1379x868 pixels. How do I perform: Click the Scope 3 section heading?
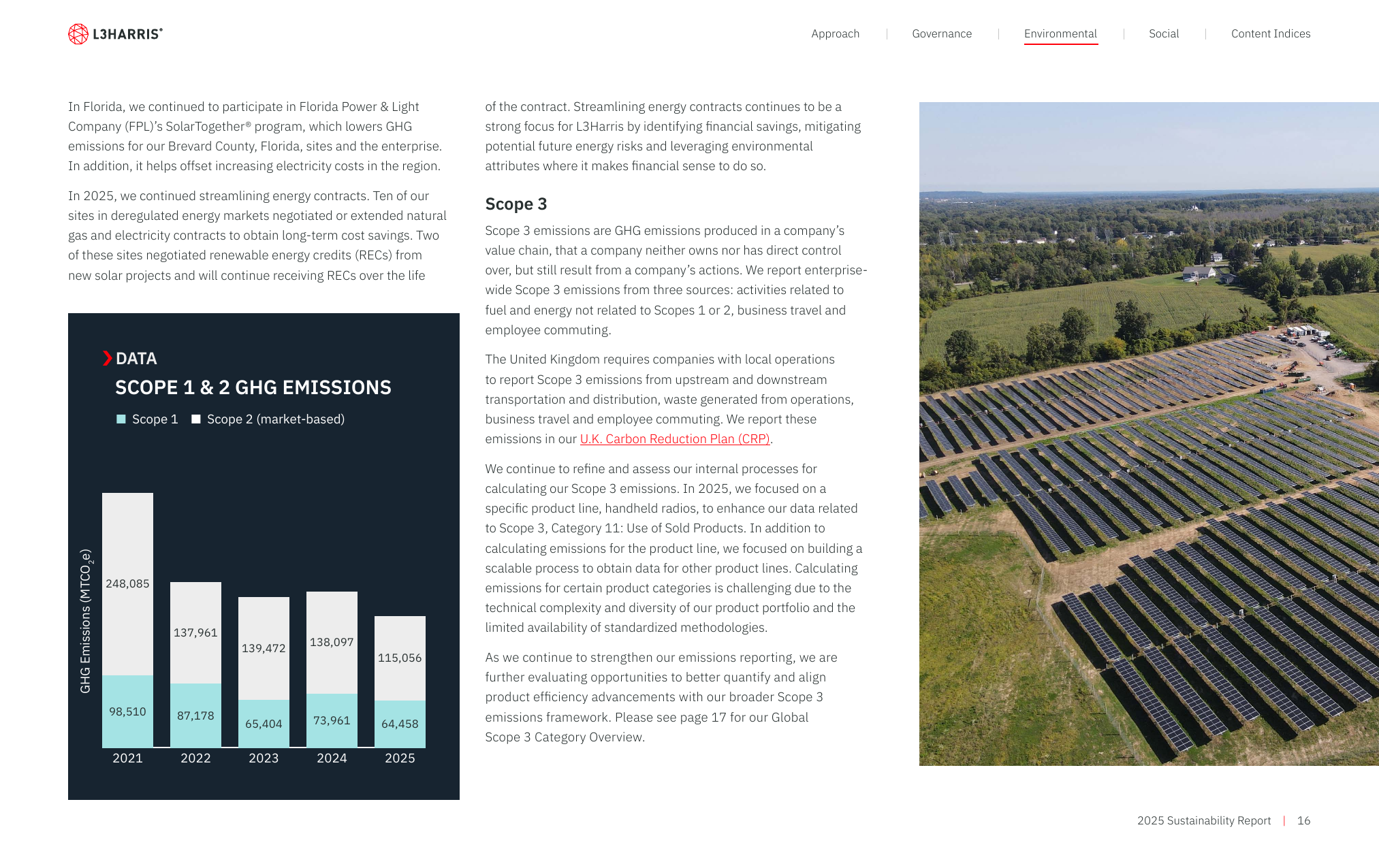(x=516, y=204)
